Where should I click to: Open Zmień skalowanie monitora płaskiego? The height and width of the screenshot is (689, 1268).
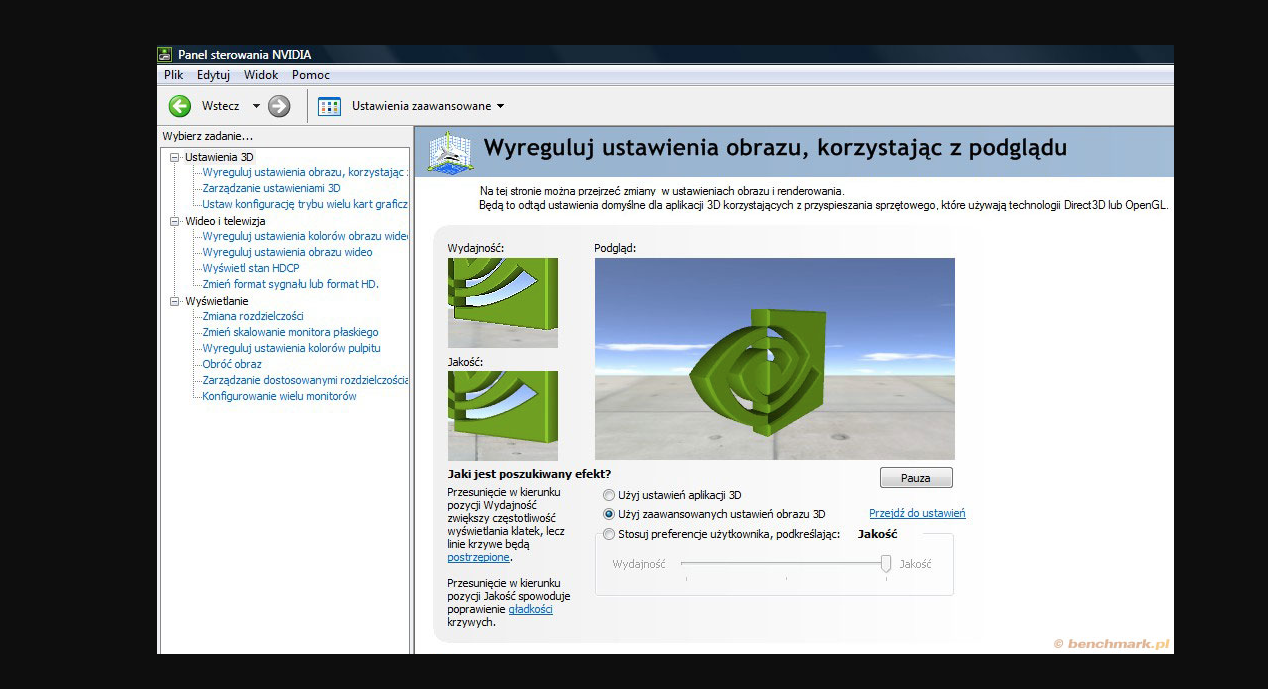pos(290,332)
